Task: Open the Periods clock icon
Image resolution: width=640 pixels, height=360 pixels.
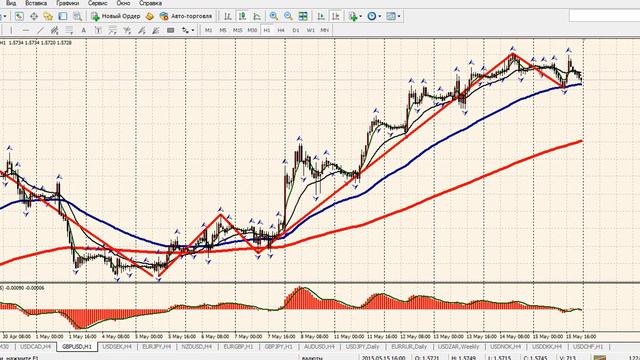Action: pos(372,16)
